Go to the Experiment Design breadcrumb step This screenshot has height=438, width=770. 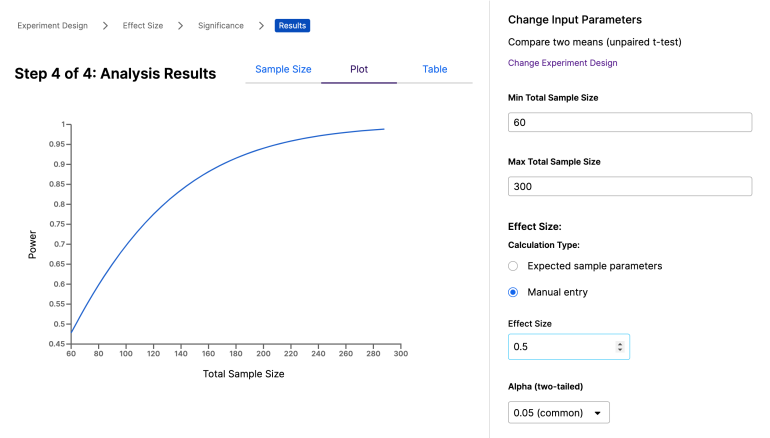52,25
